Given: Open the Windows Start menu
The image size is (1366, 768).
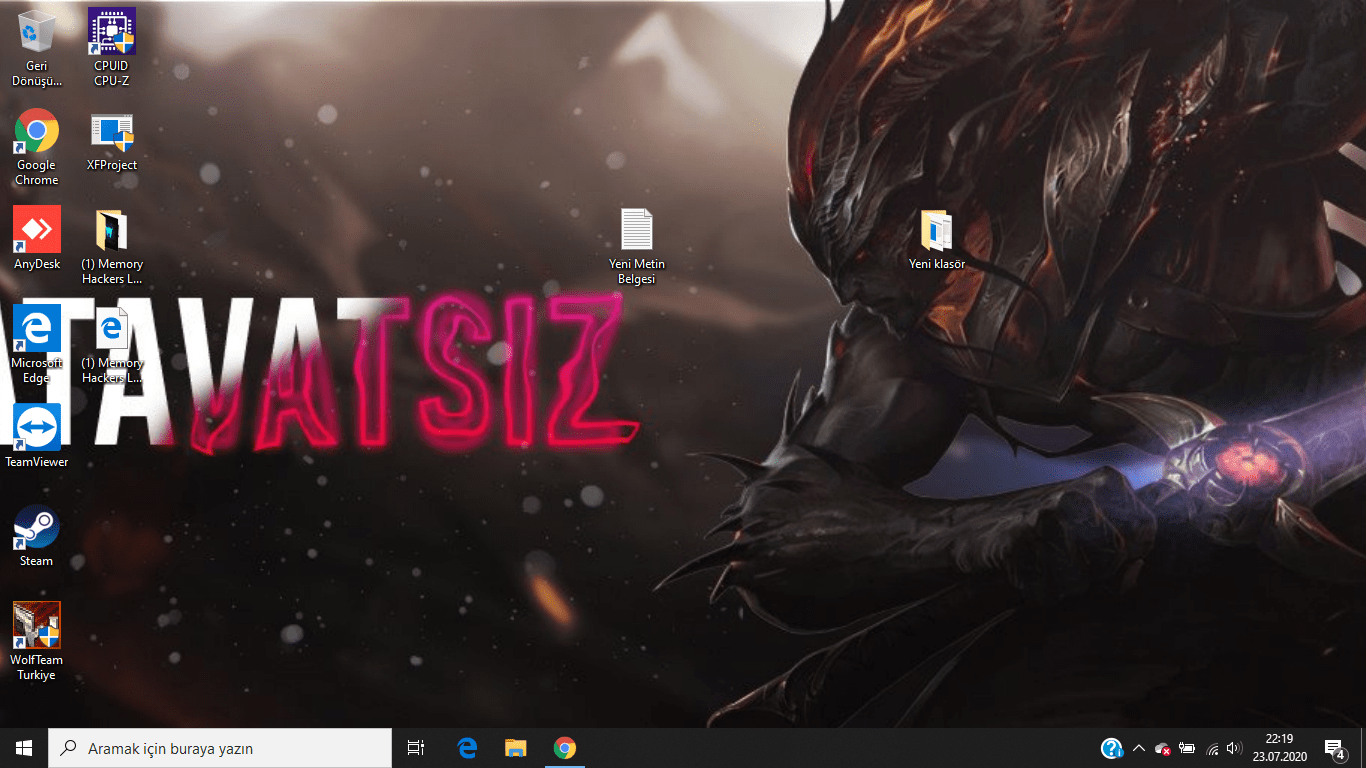Looking at the screenshot, I should coord(24,748).
